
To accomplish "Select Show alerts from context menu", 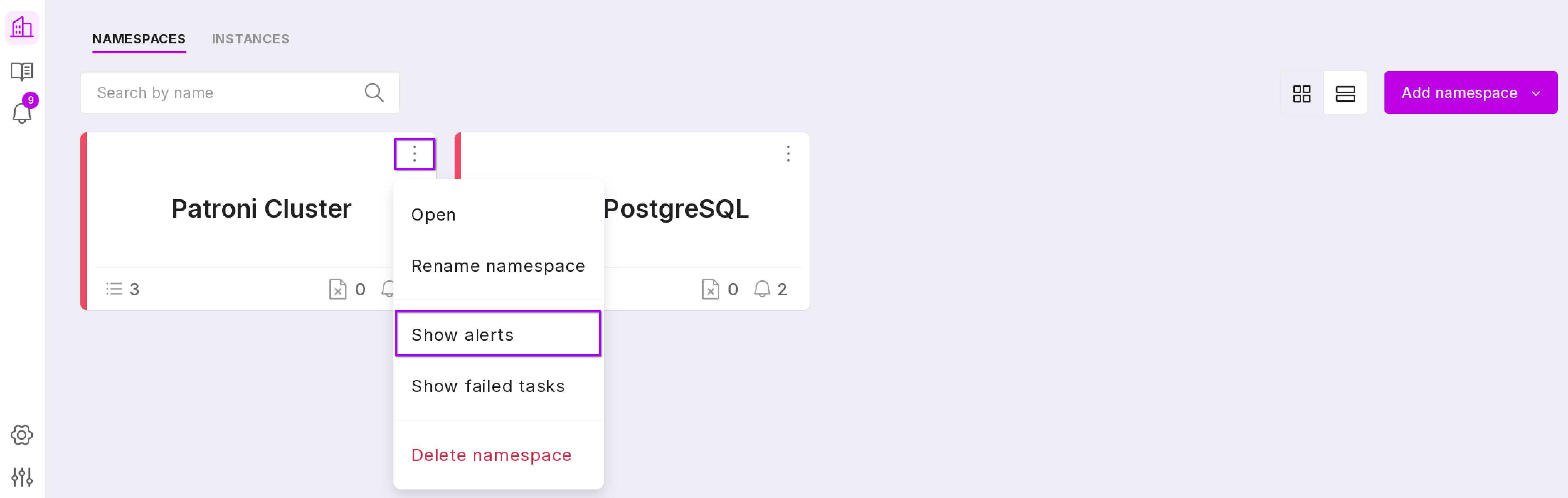I will pyautogui.click(x=497, y=334).
